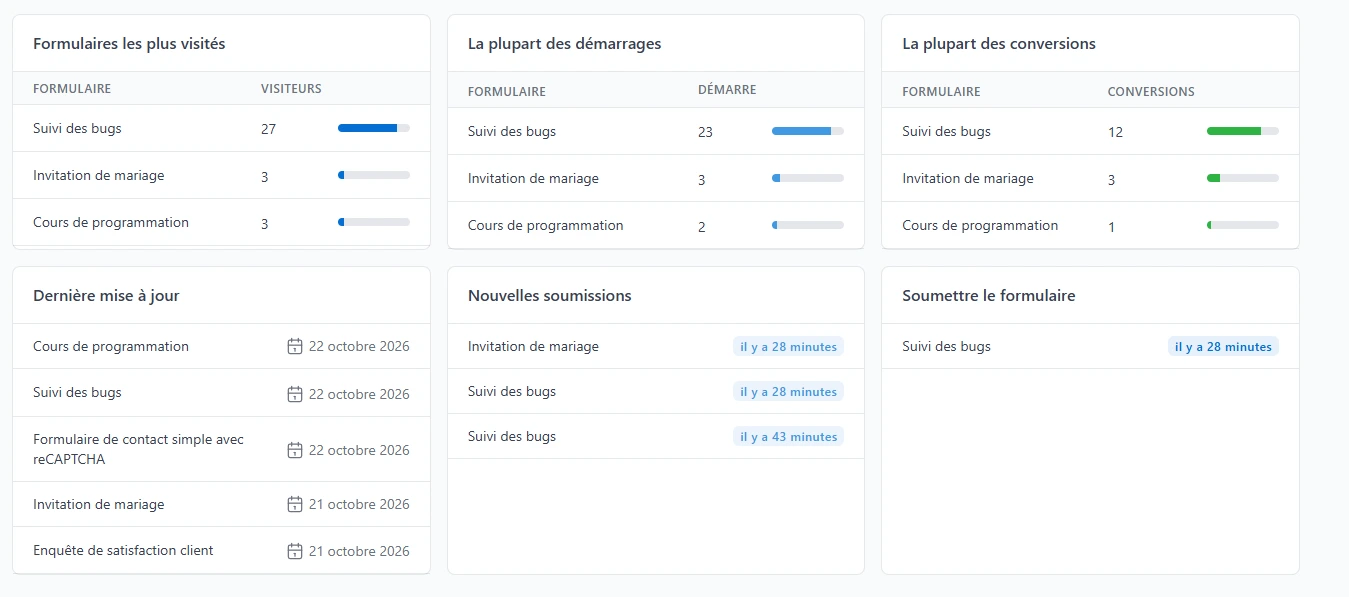Click time badge in Soumettre le formulaire card
The image size is (1349, 597).
coord(1223,347)
